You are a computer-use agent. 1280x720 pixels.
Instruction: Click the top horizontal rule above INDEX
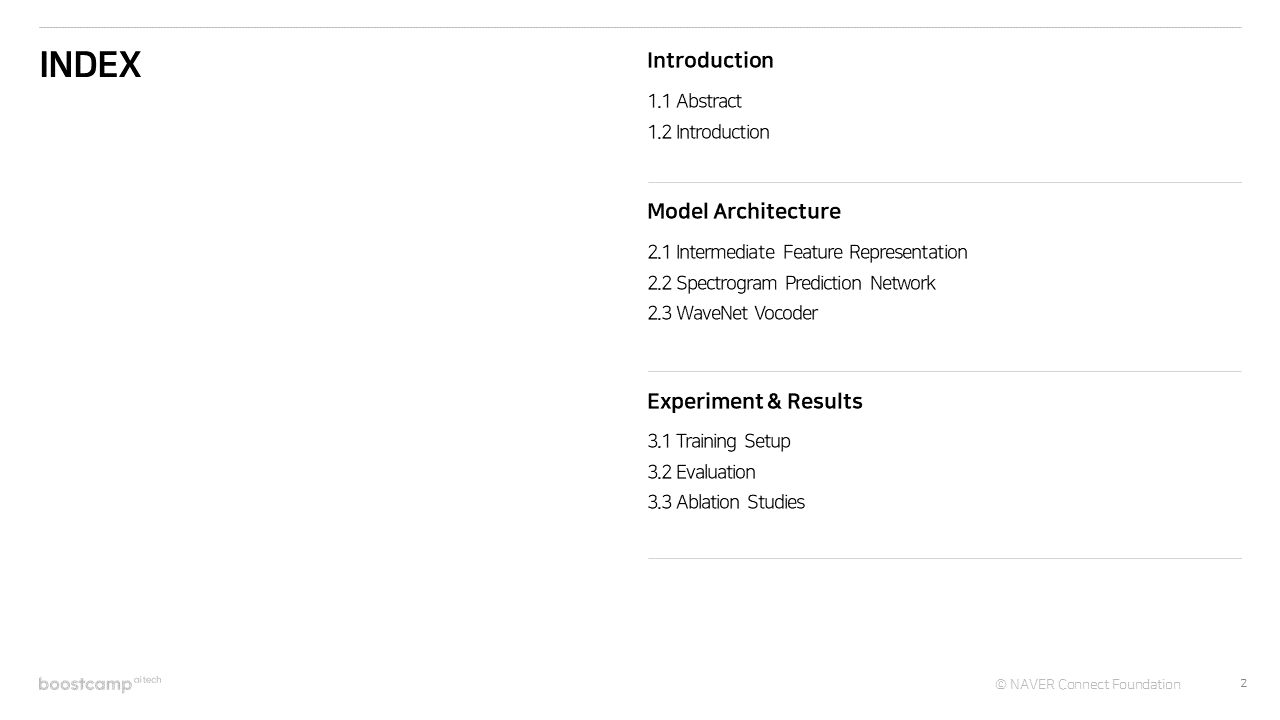click(640, 27)
